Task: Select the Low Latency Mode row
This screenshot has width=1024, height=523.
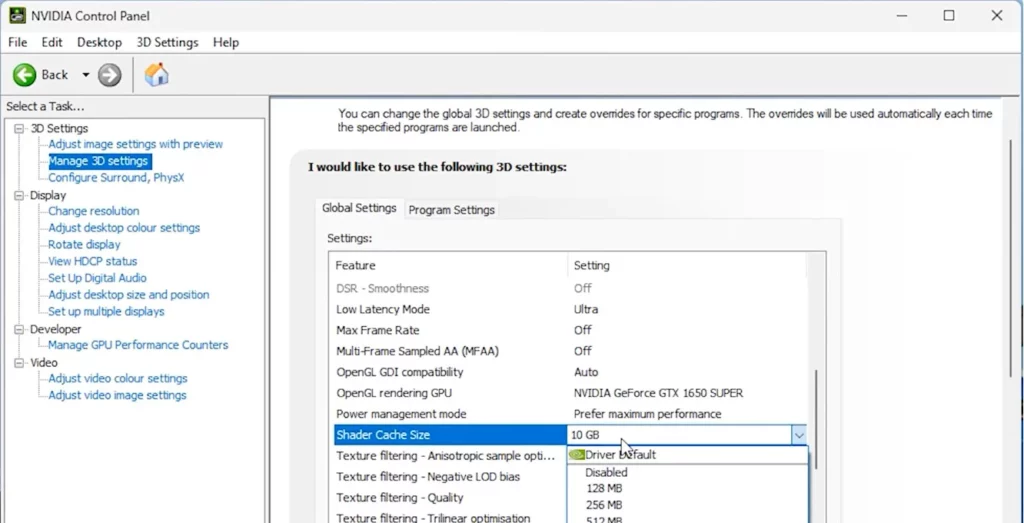Action: [383, 309]
